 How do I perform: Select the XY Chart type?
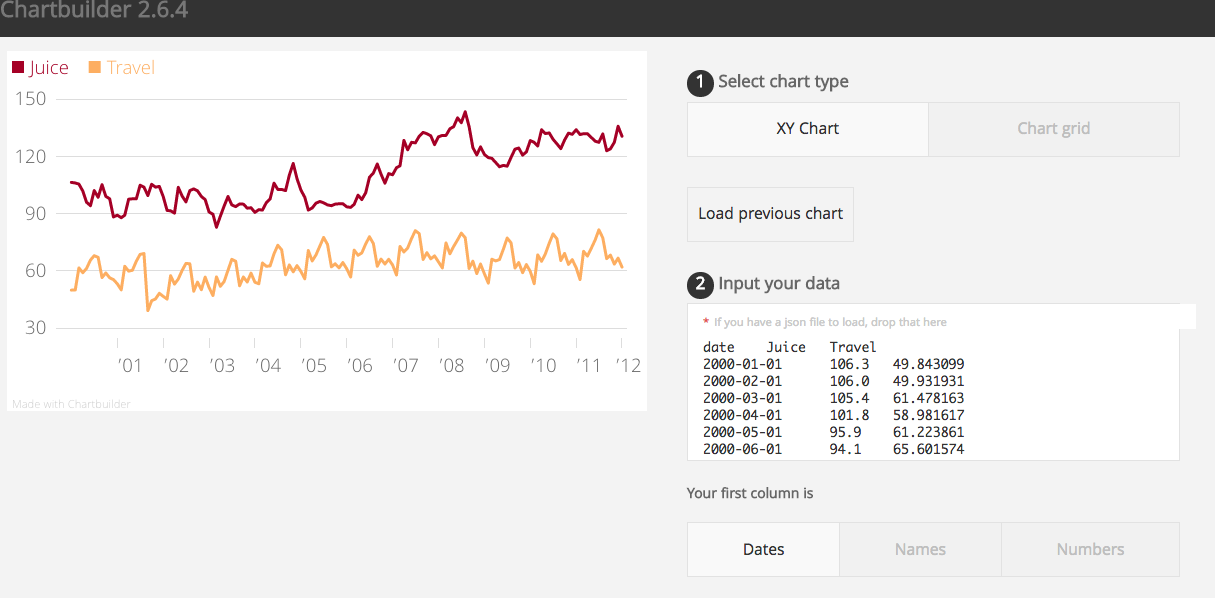point(807,129)
